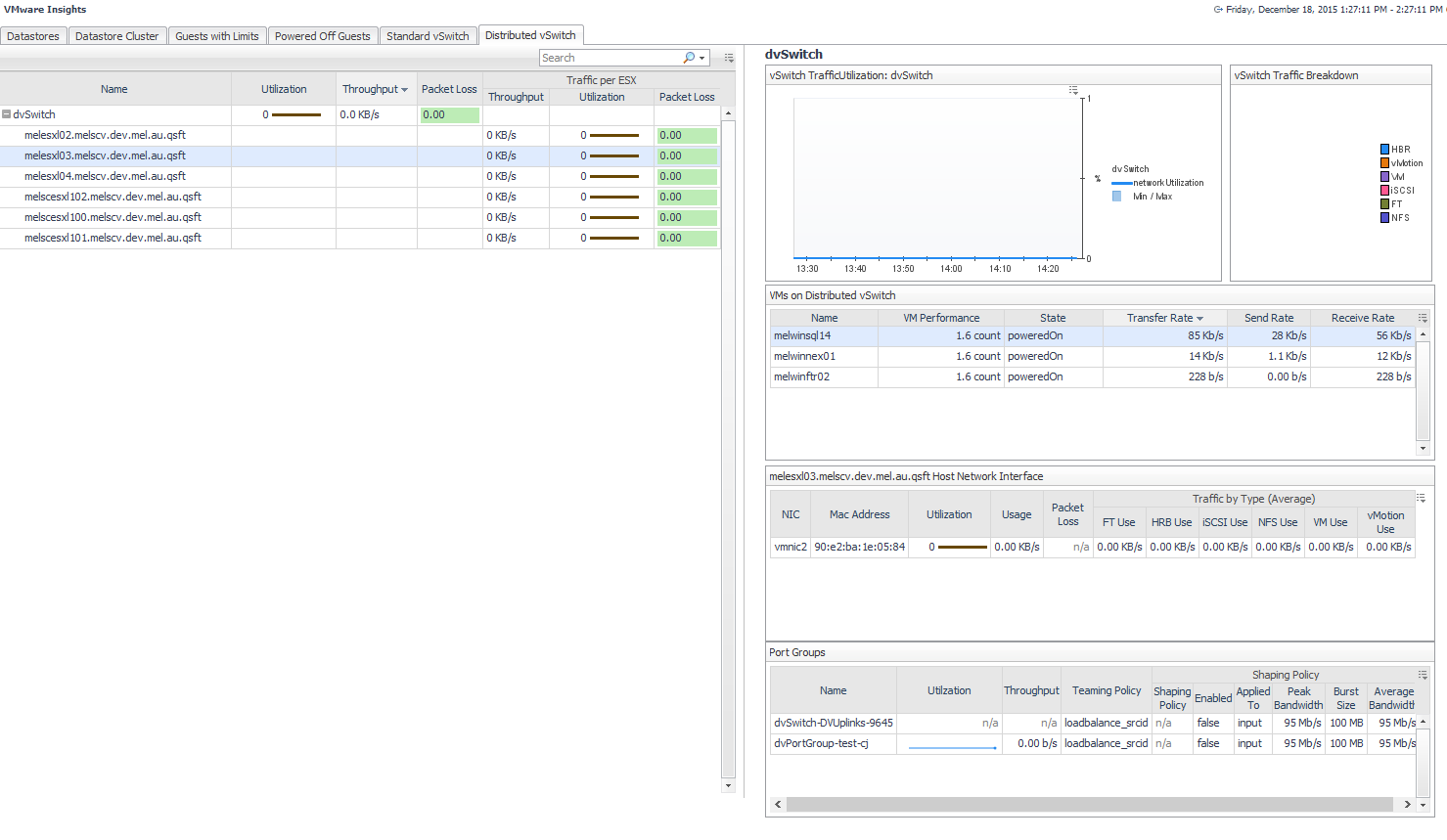
Task: Click scroll-left arrow in Port Groups
Action: click(778, 804)
